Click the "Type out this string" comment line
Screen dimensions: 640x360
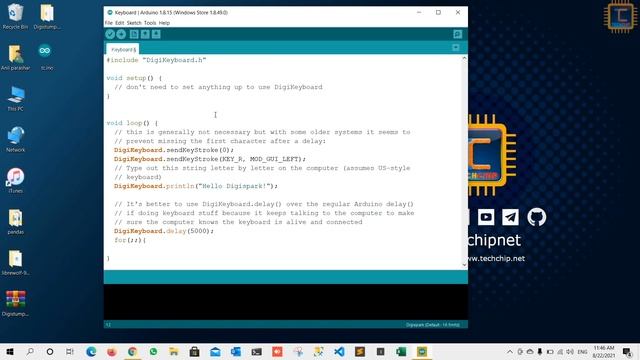click(x=262, y=168)
